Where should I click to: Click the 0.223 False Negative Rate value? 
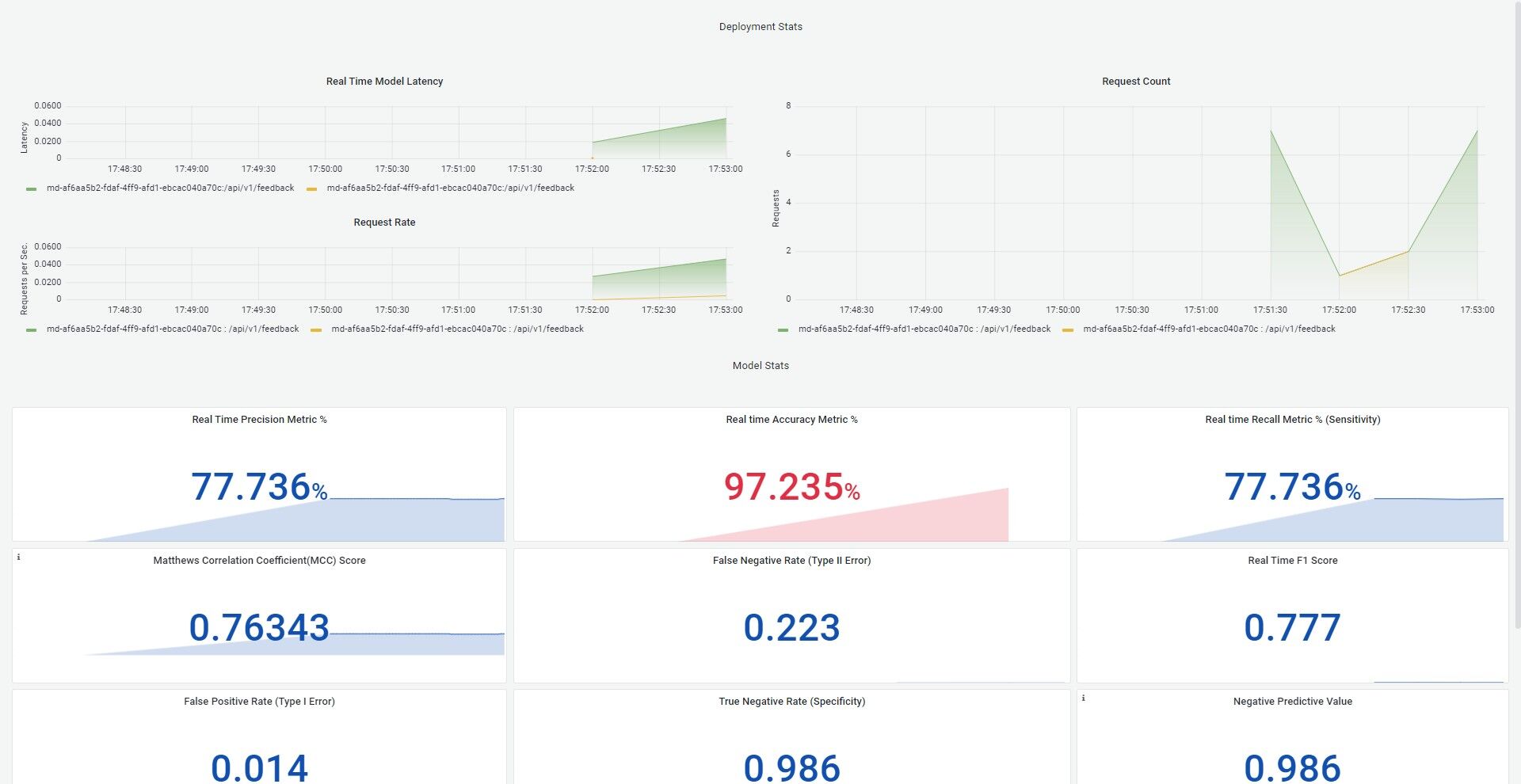point(791,628)
